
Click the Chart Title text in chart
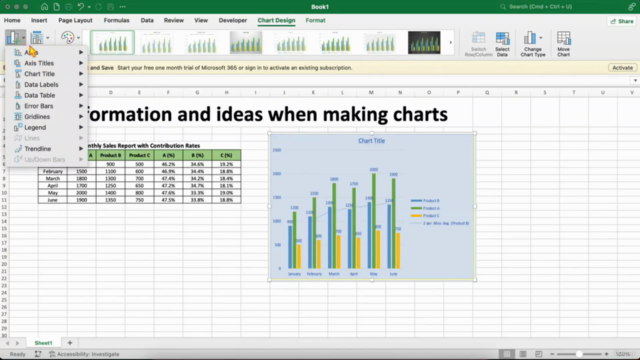coord(371,141)
